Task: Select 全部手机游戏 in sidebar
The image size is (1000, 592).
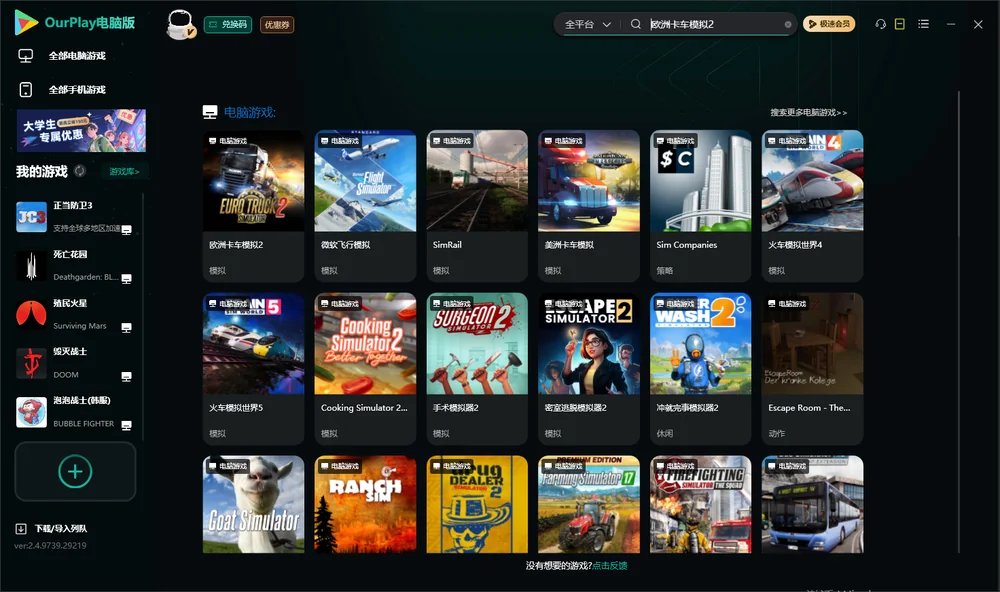Action: pyautogui.click(x=77, y=89)
